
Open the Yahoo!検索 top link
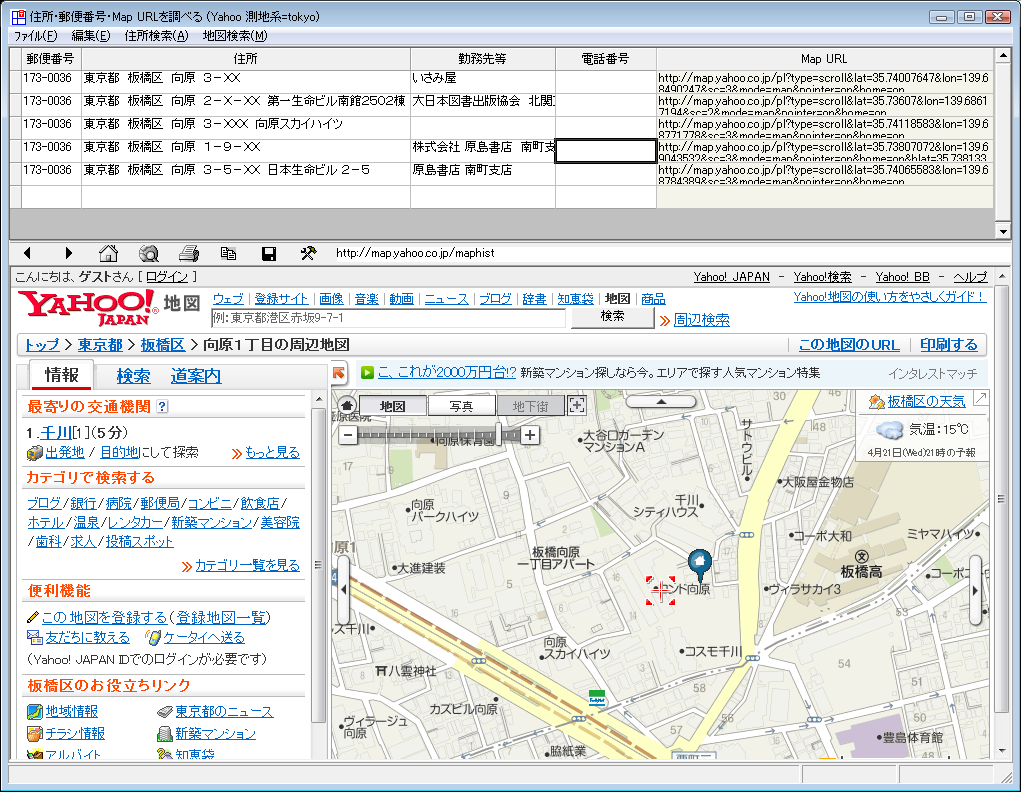pos(822,277)
